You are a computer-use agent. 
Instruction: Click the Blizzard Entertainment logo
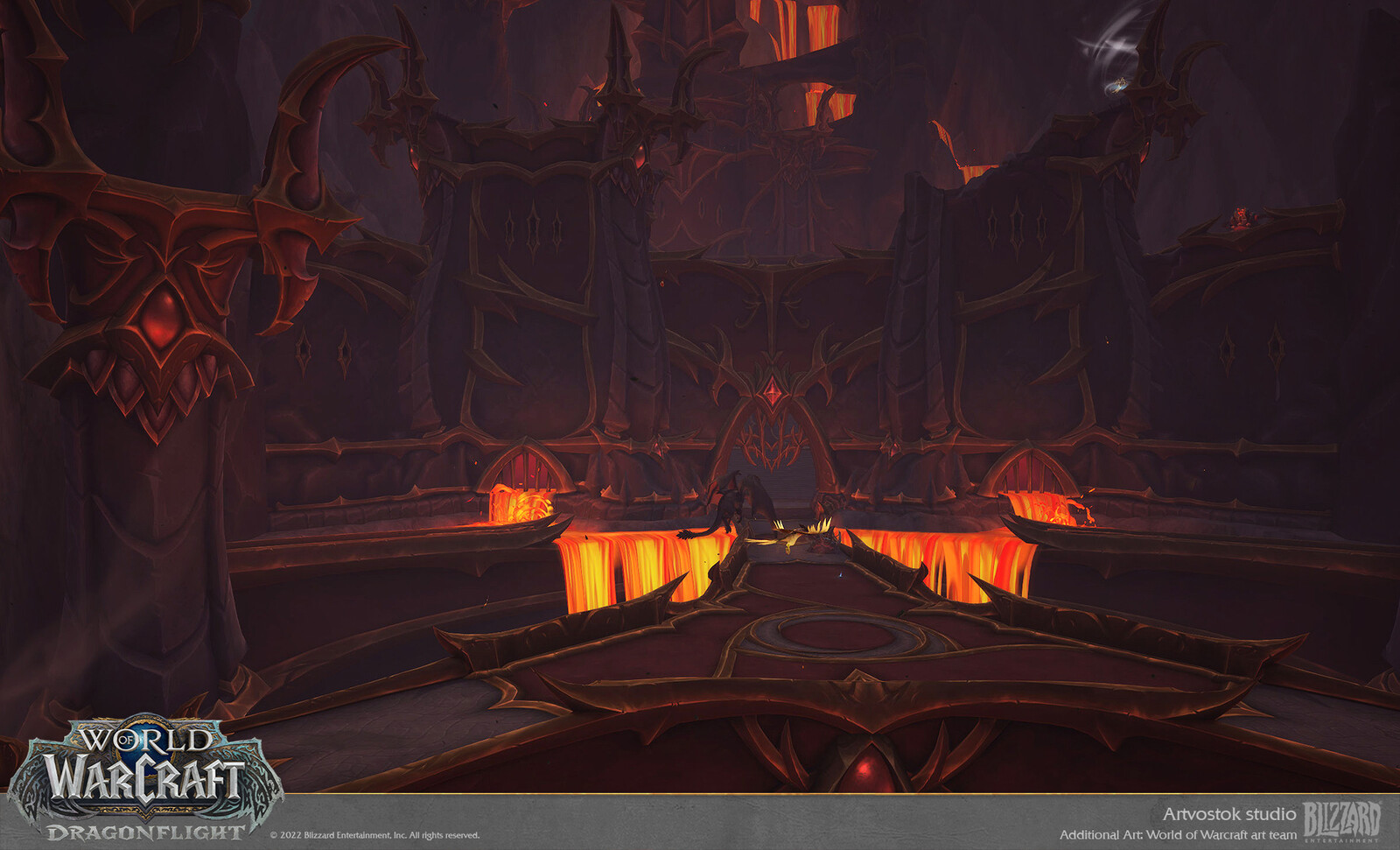tap(1342, 822)
